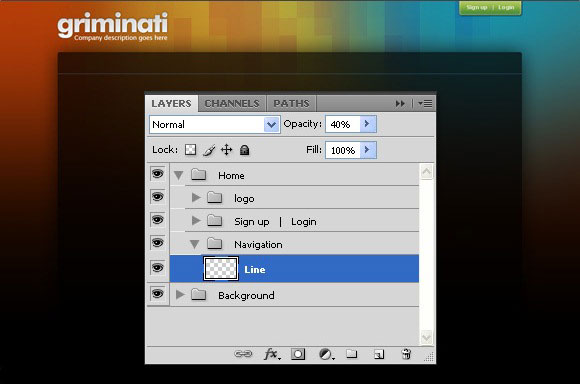Screen dimensions: 580x384
Task: Expand the Background group triangle
Action: point(180,295)
